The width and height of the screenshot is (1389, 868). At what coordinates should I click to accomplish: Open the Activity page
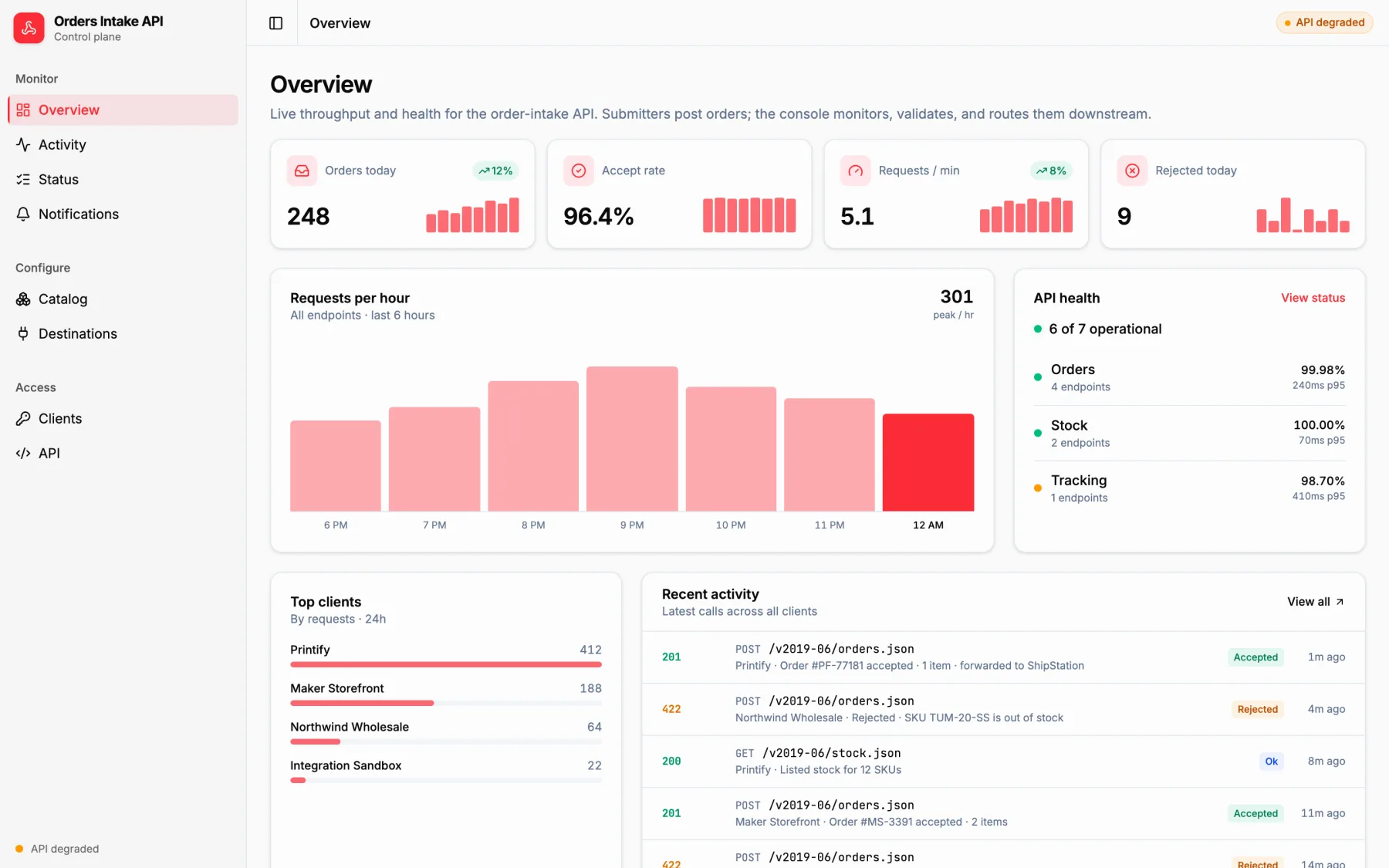pyautogui.click(x=123, y=145)
